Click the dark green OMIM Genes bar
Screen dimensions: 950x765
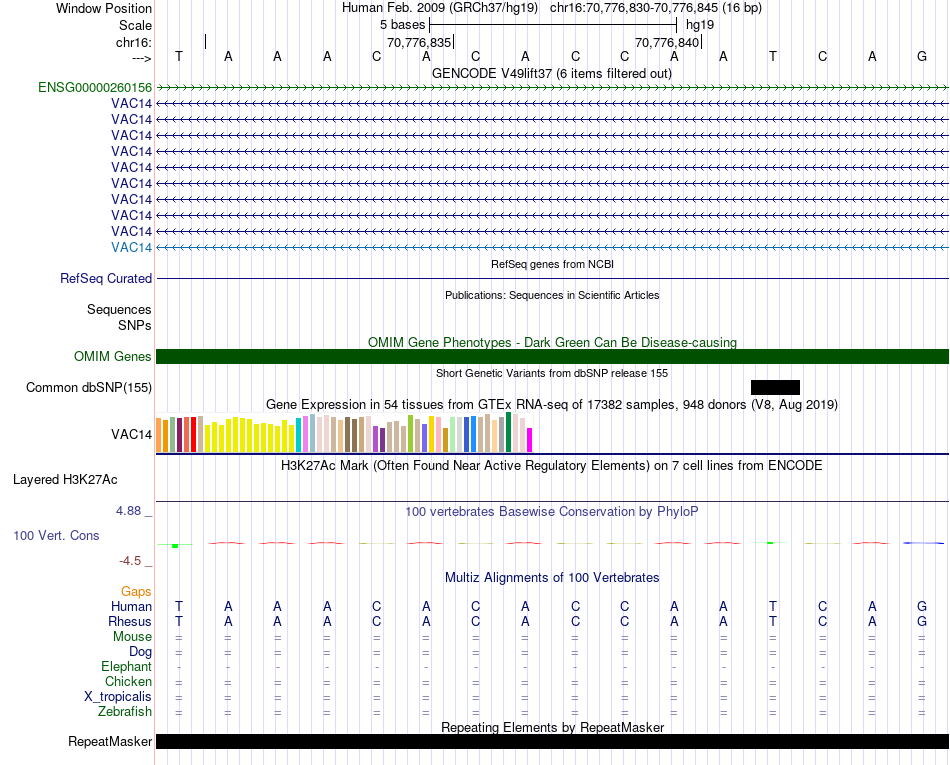[x=552, y=357]
